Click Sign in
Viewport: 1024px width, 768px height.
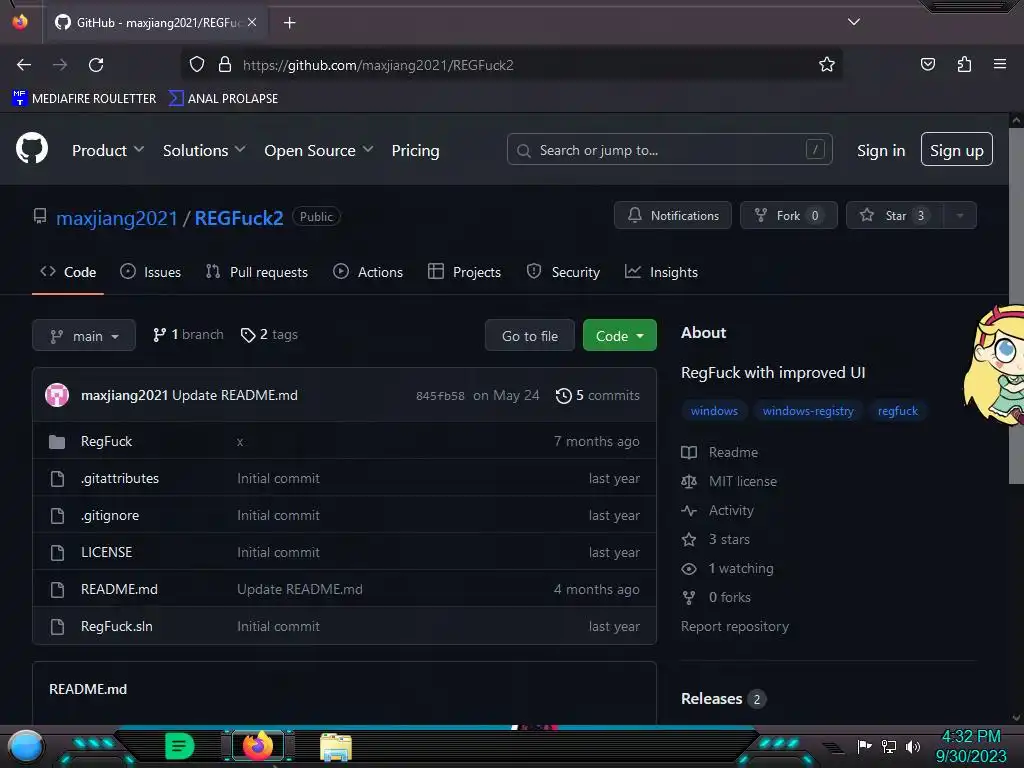(881, 150)
